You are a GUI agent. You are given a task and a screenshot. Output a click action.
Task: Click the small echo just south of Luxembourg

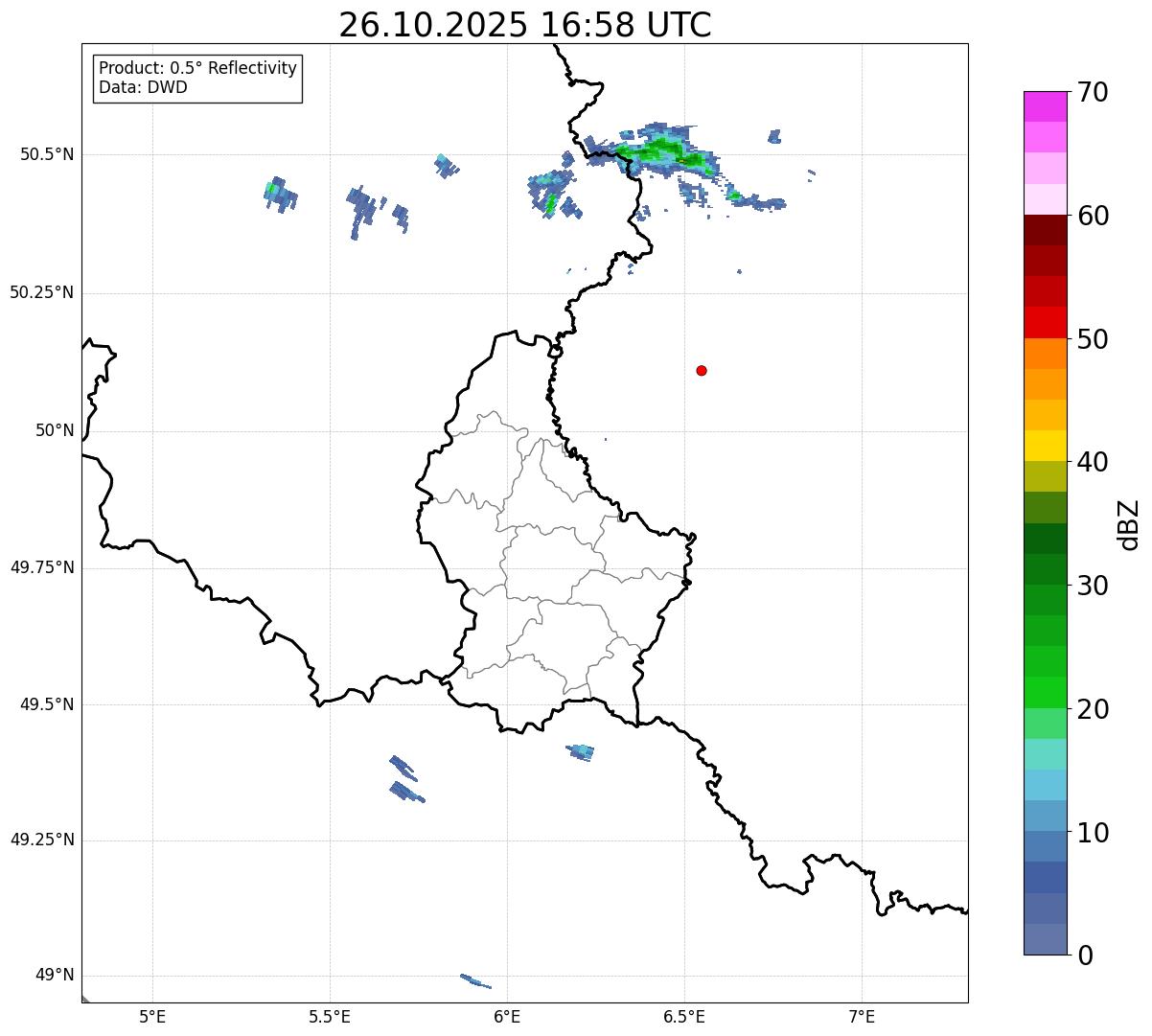point(581,750)
